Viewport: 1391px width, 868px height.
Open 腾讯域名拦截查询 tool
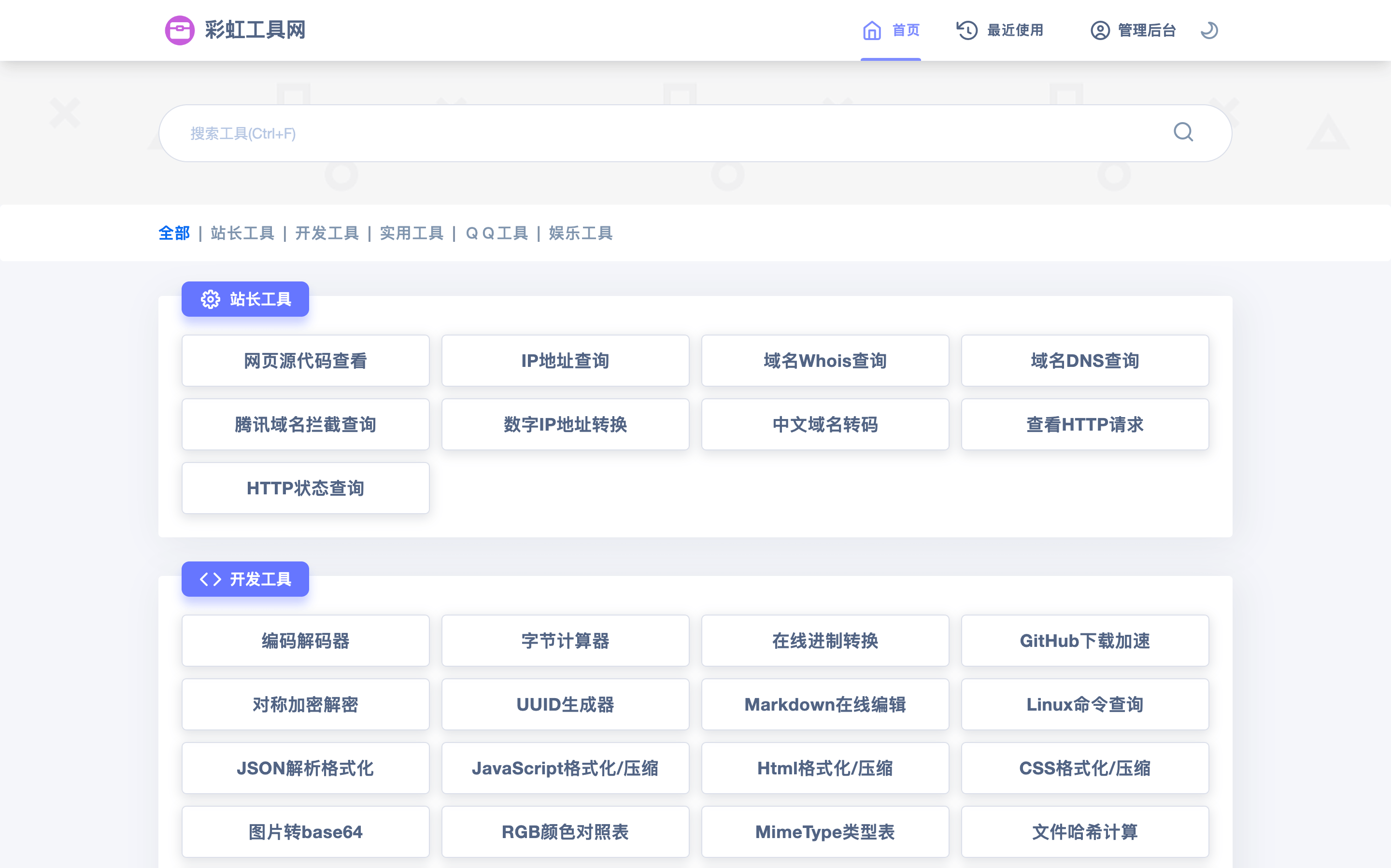[306, 424]
